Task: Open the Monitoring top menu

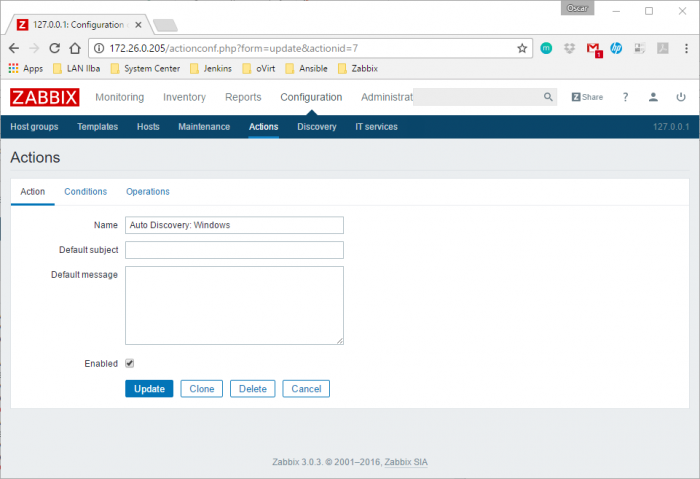Action: coord(120,97)
